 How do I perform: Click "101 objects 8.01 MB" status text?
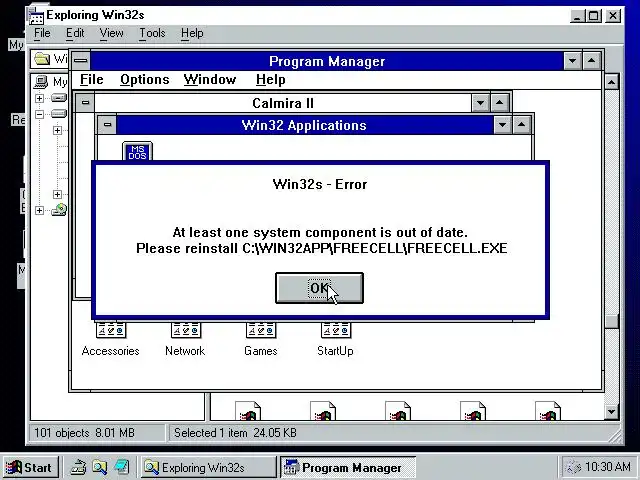pyautogui.click(x=84, y=433)
